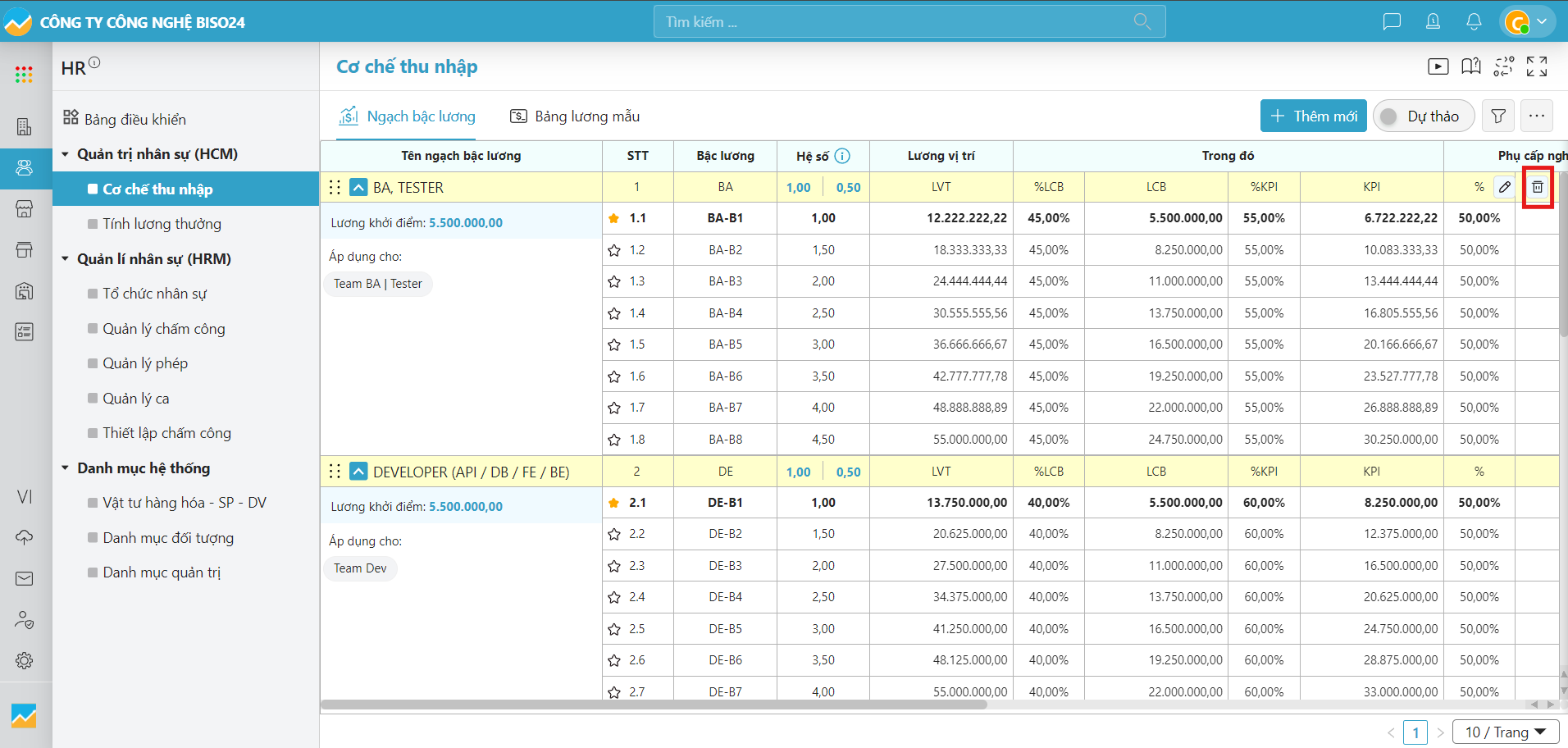
Task: Toggle star on DE-B1 row 2.1
Action: coord(614,503)
